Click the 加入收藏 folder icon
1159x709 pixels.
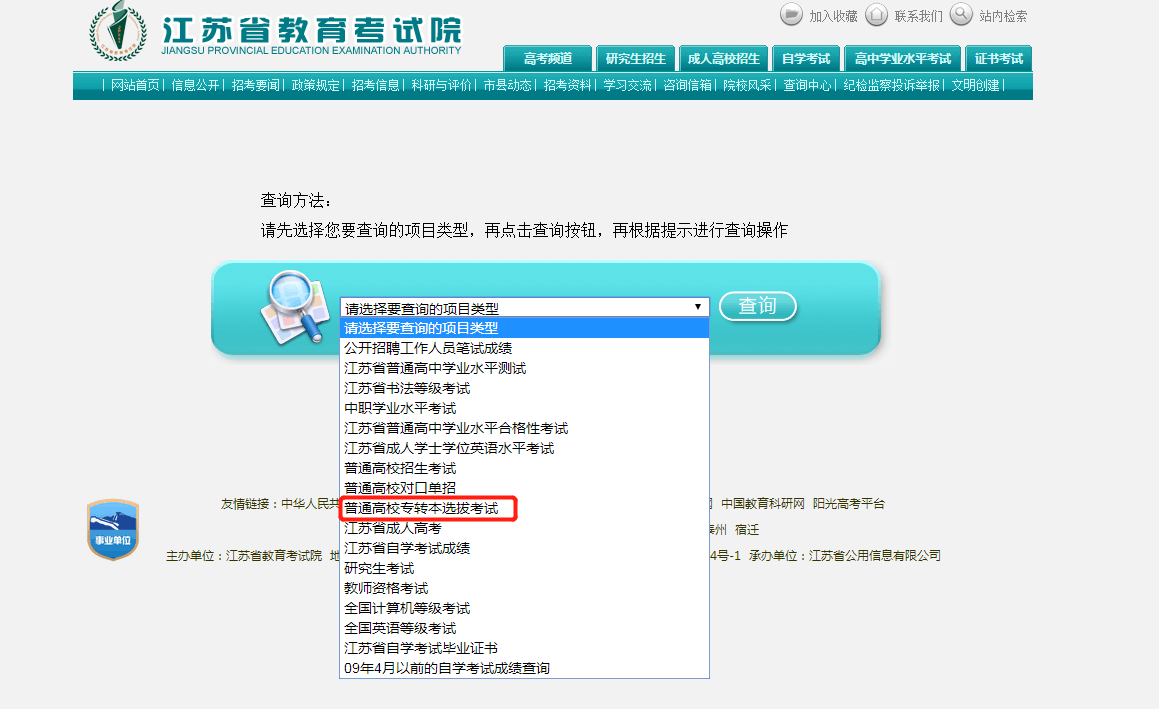[x=791, y=14]
